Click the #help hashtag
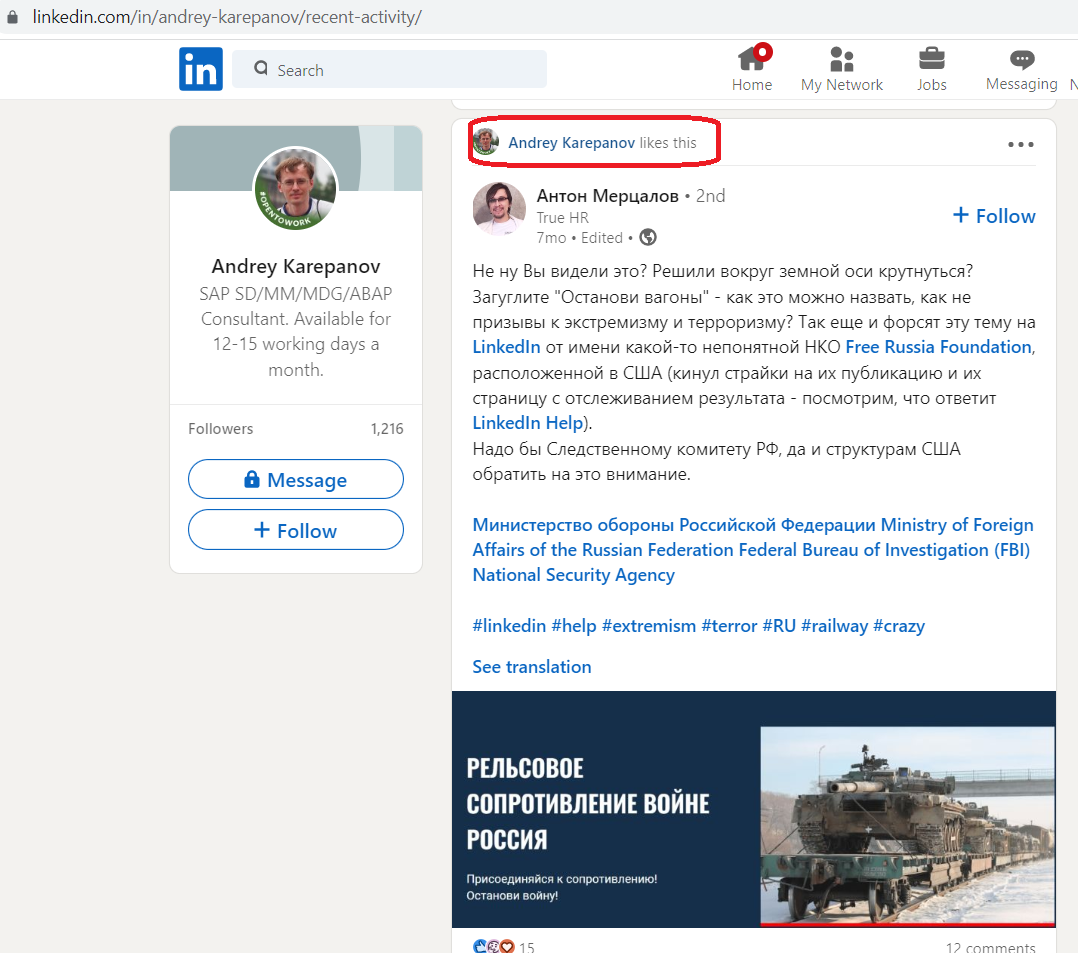The height and width of the screenshot is (953, 1078). (573, 626)
